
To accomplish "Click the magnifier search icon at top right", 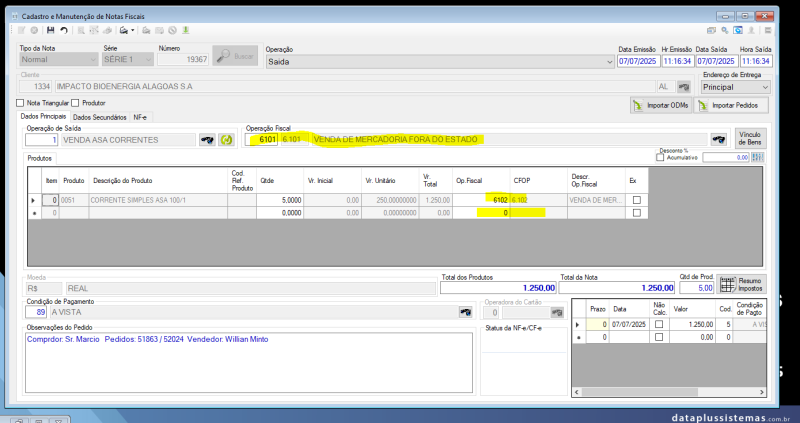I will 724,31.
